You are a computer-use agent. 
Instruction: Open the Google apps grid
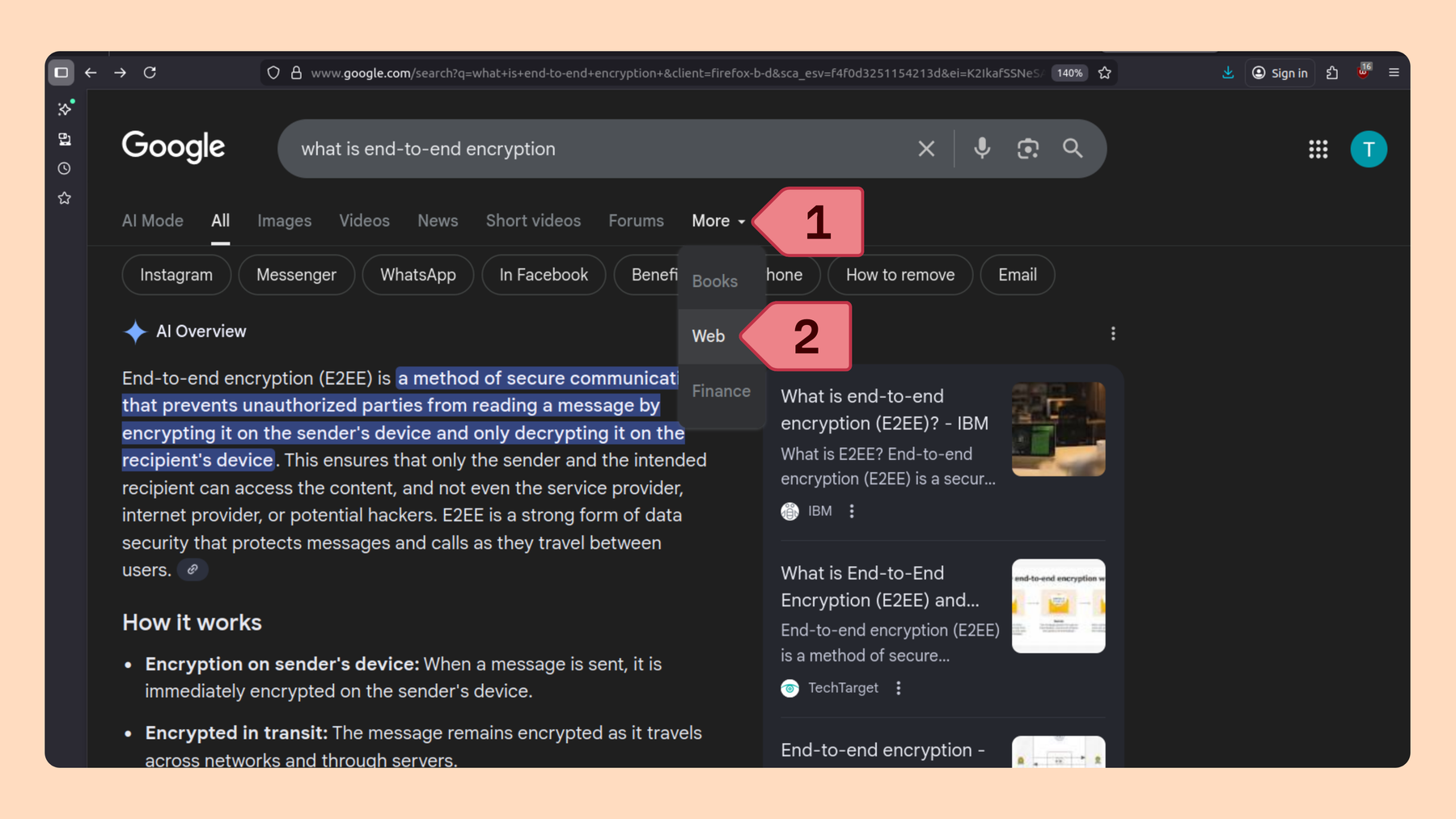(x=1318, y=149)
